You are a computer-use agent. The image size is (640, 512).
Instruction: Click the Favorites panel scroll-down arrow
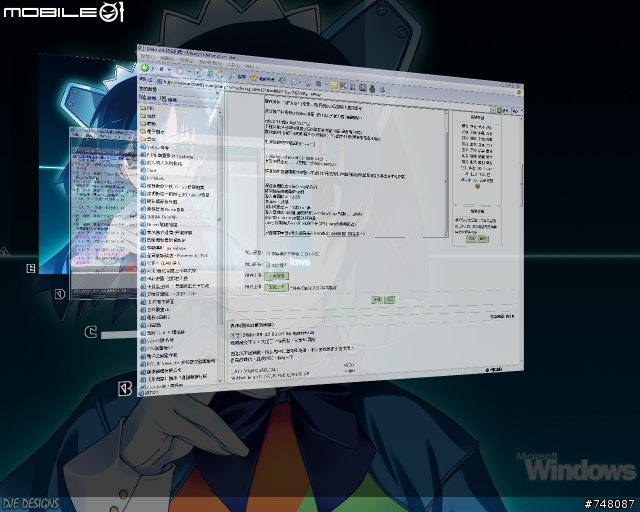220,380
